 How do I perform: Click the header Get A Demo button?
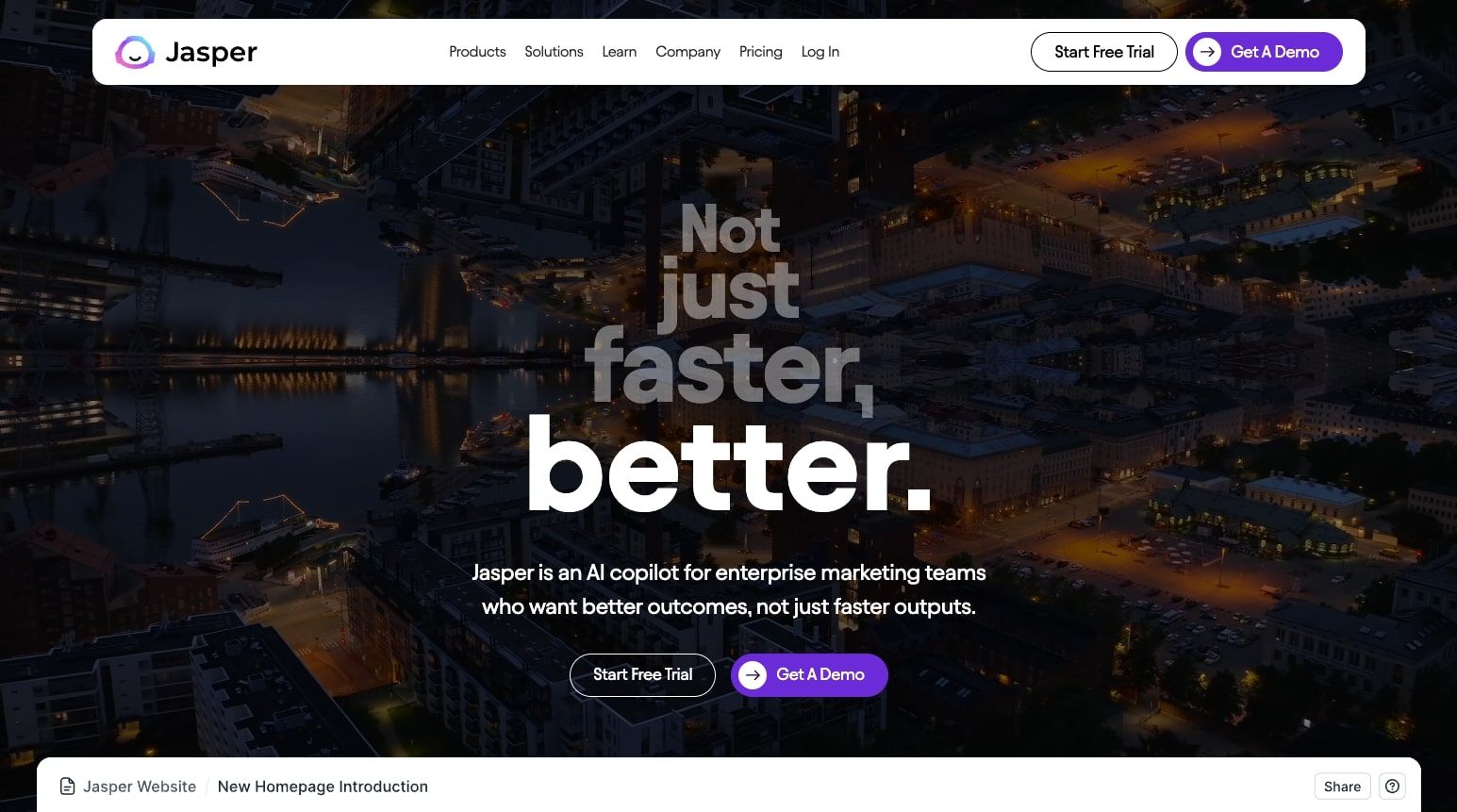point(1264,52)
